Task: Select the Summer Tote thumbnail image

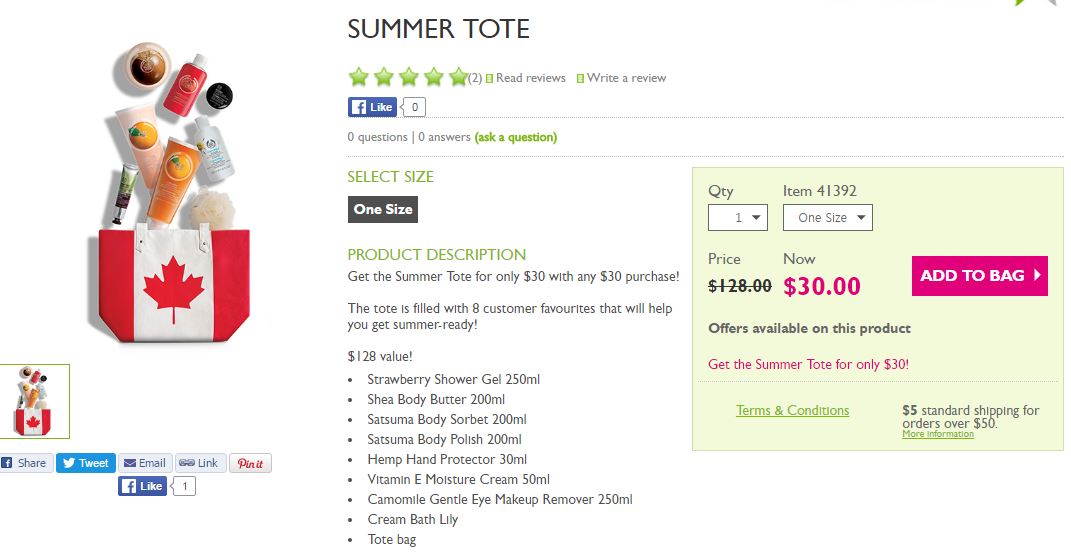Action: click(x=35, y=401)
